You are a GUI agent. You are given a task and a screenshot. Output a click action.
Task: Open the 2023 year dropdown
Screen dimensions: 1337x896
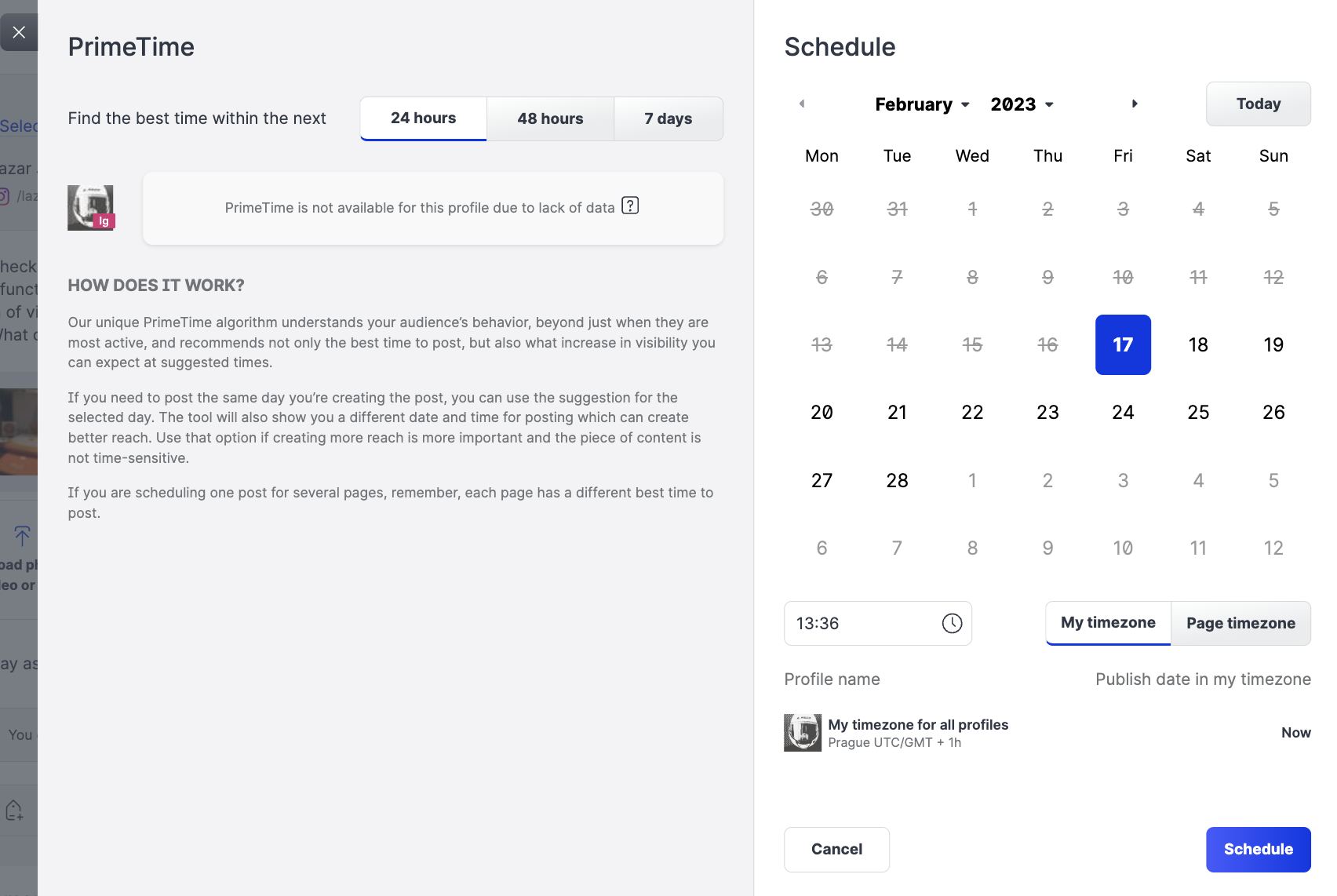[x=1022, y=104]
